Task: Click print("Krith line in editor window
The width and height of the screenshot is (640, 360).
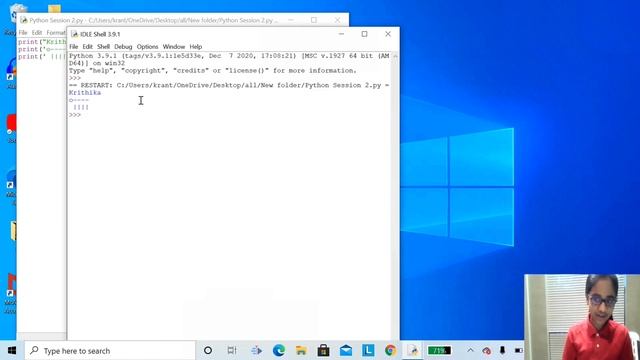Action: [42, 42]
